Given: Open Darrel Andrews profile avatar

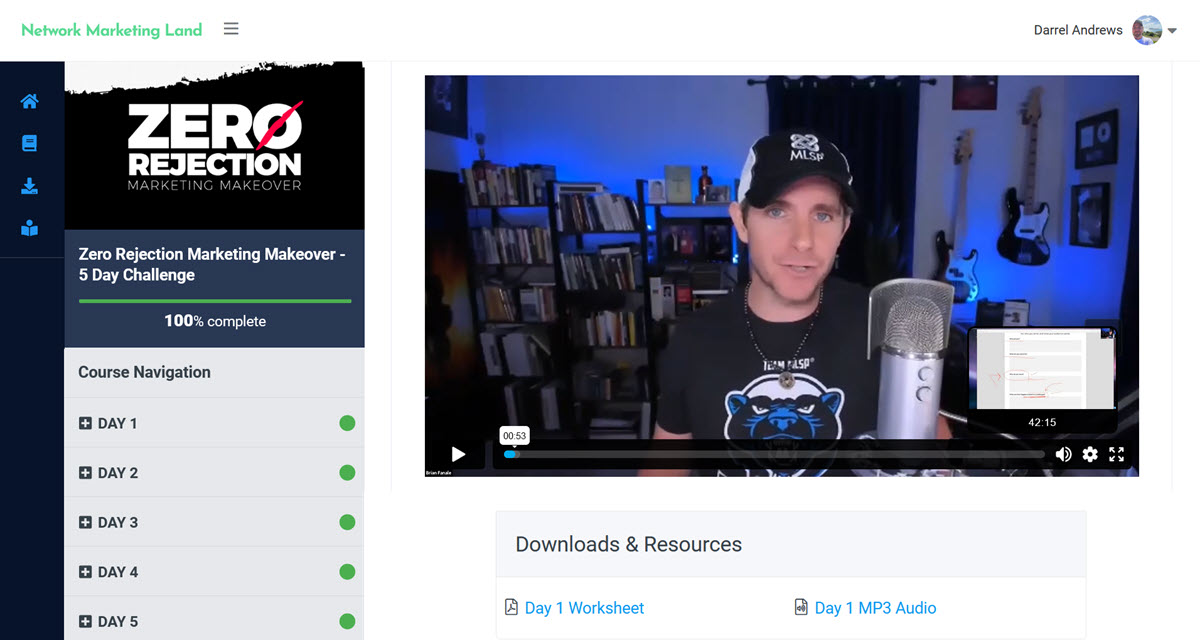Looking at the screenshot, I should [x=1147, y=30].
